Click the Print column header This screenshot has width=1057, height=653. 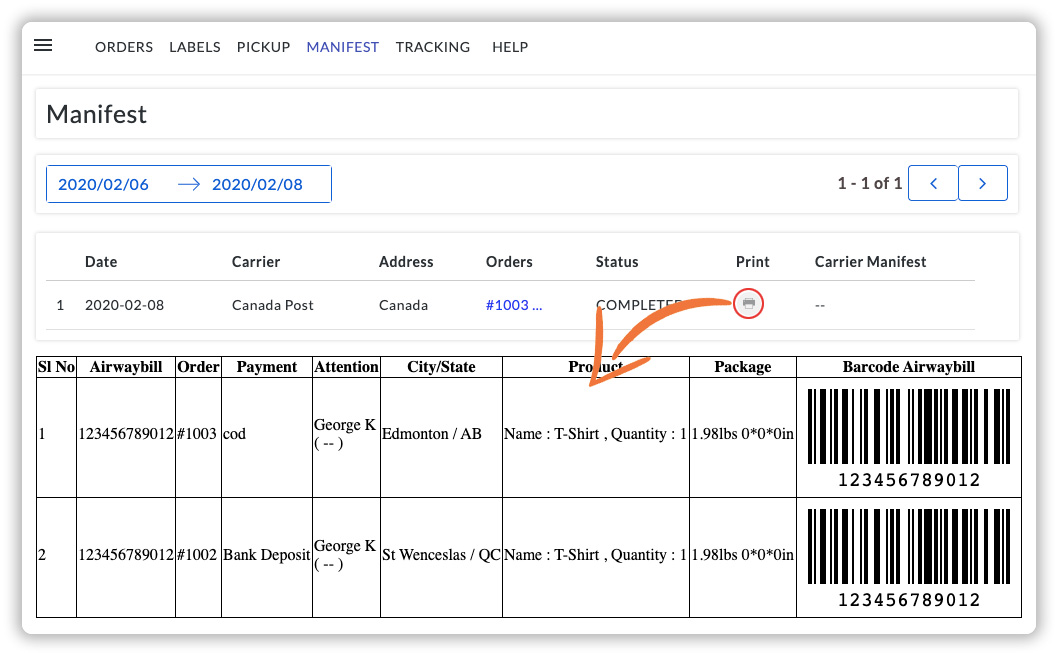point(752,262)
